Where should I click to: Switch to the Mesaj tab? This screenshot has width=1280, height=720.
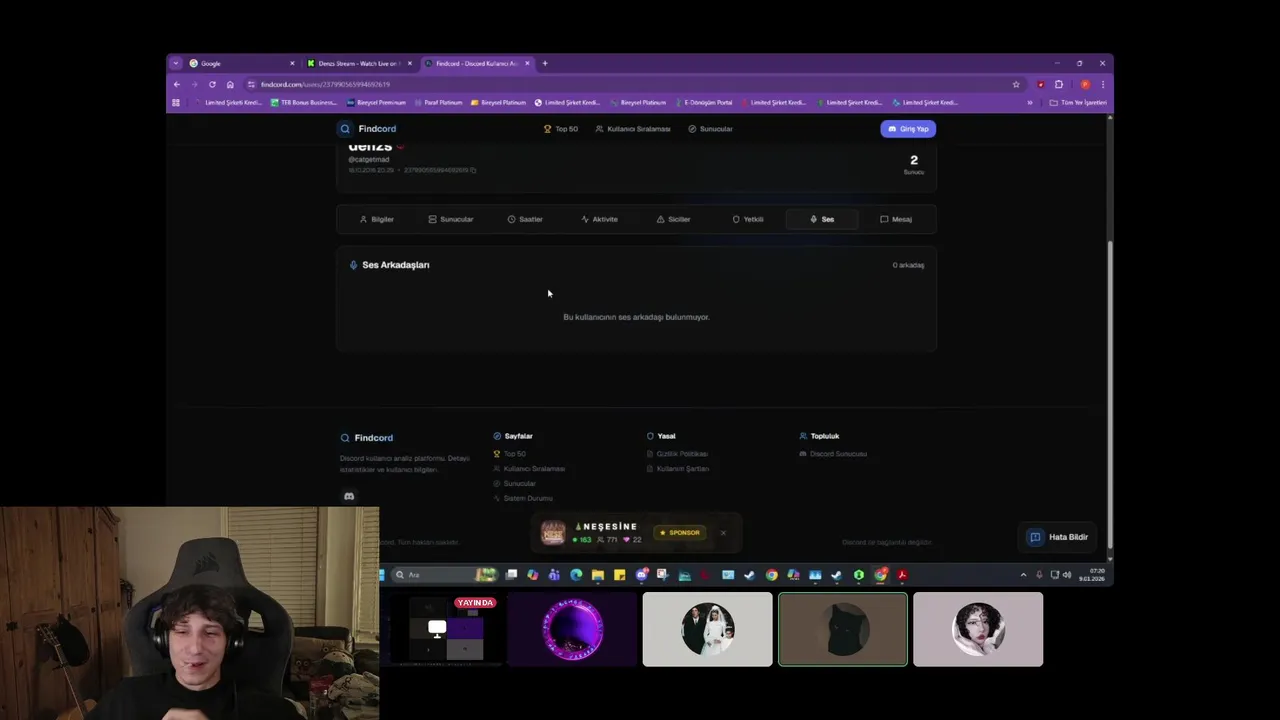896,219
